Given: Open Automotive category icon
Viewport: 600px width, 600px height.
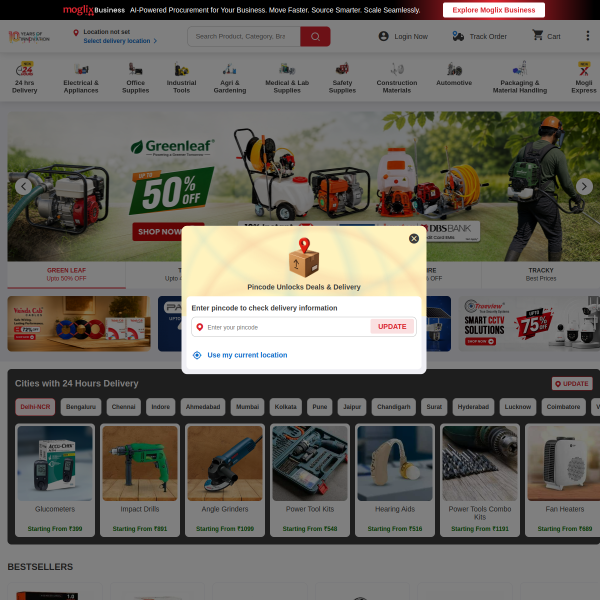Looking at the screenshot, I should [x=454, y=69].
